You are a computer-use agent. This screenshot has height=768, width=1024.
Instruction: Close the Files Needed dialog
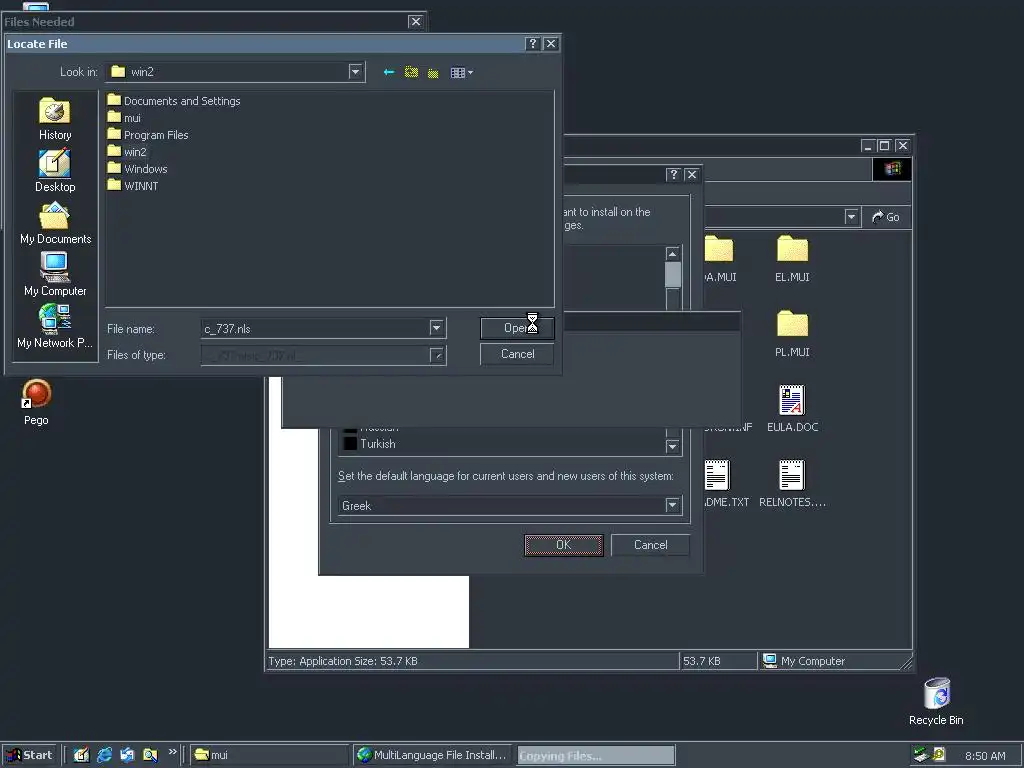click(415, 22)
